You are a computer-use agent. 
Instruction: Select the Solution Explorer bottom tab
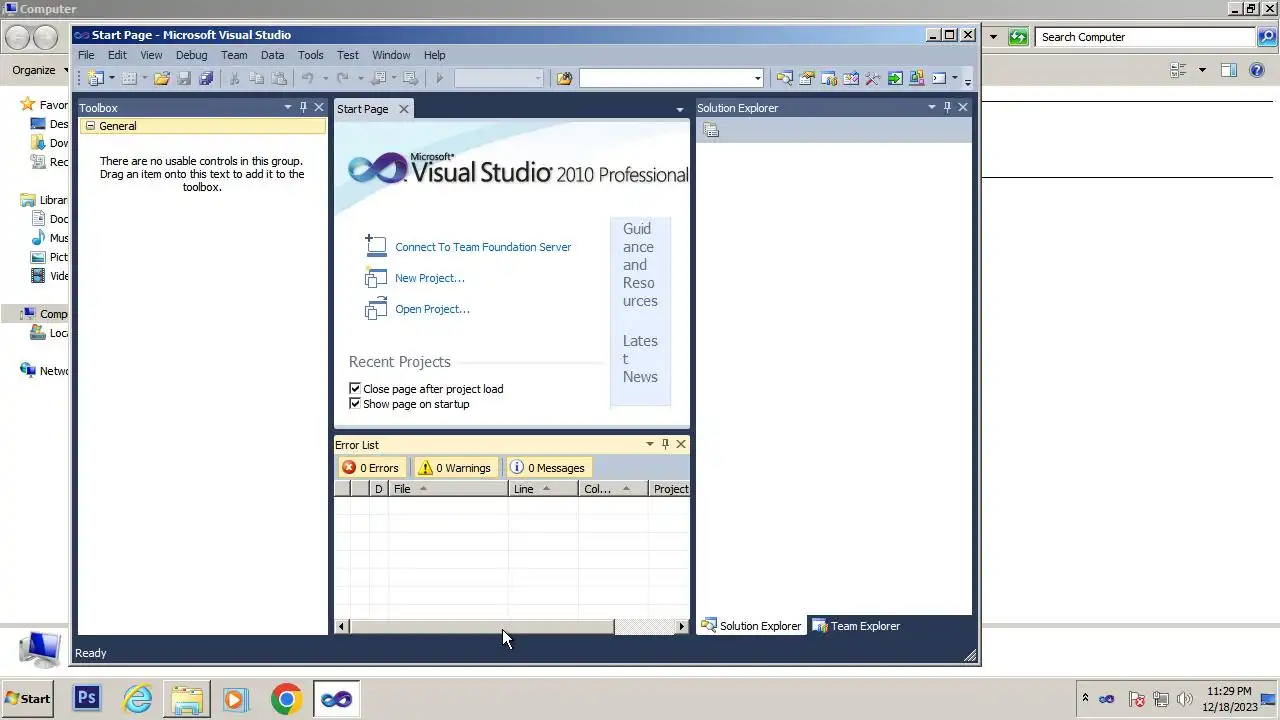click(752, 626)
